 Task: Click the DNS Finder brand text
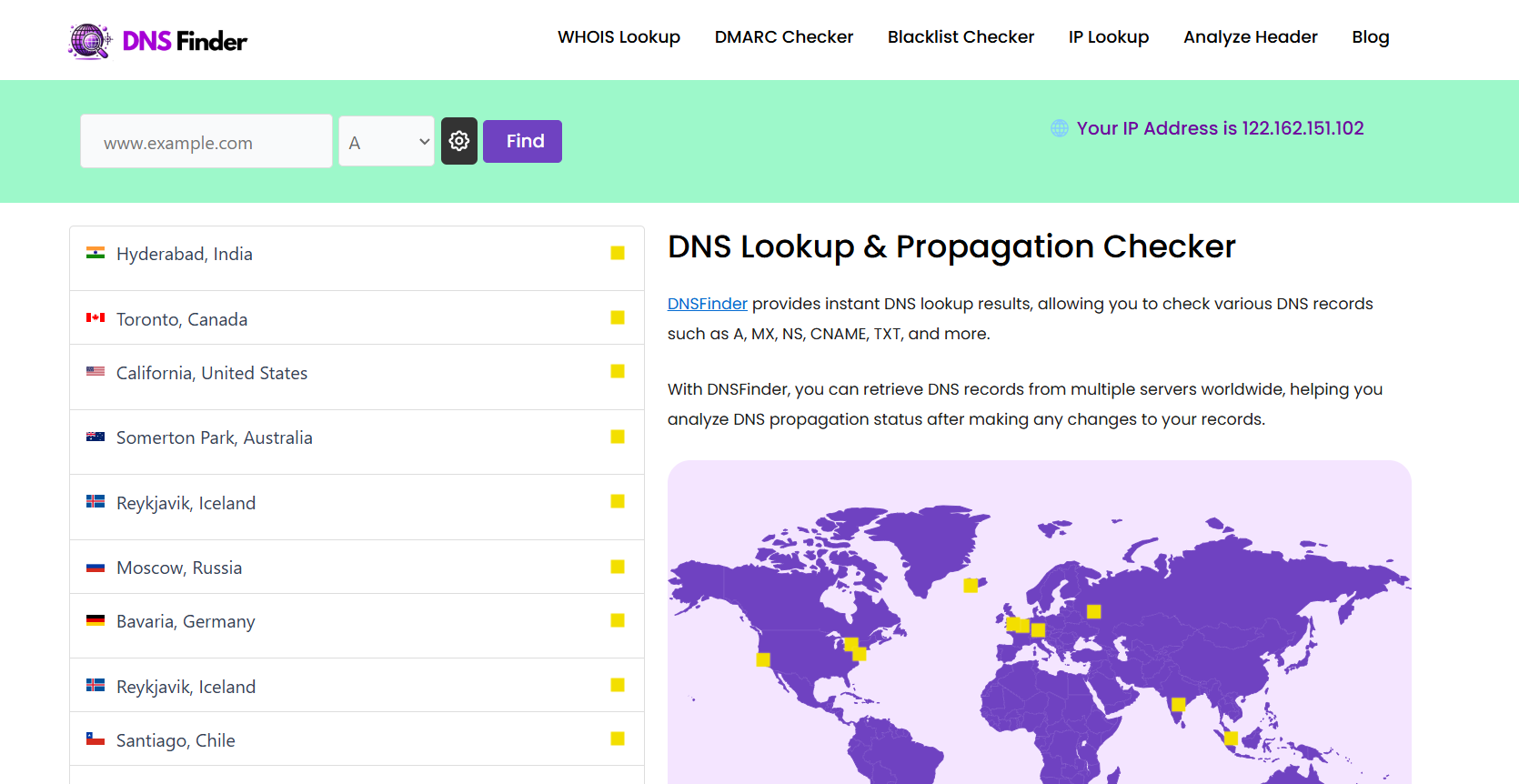(x=185, y=41)
